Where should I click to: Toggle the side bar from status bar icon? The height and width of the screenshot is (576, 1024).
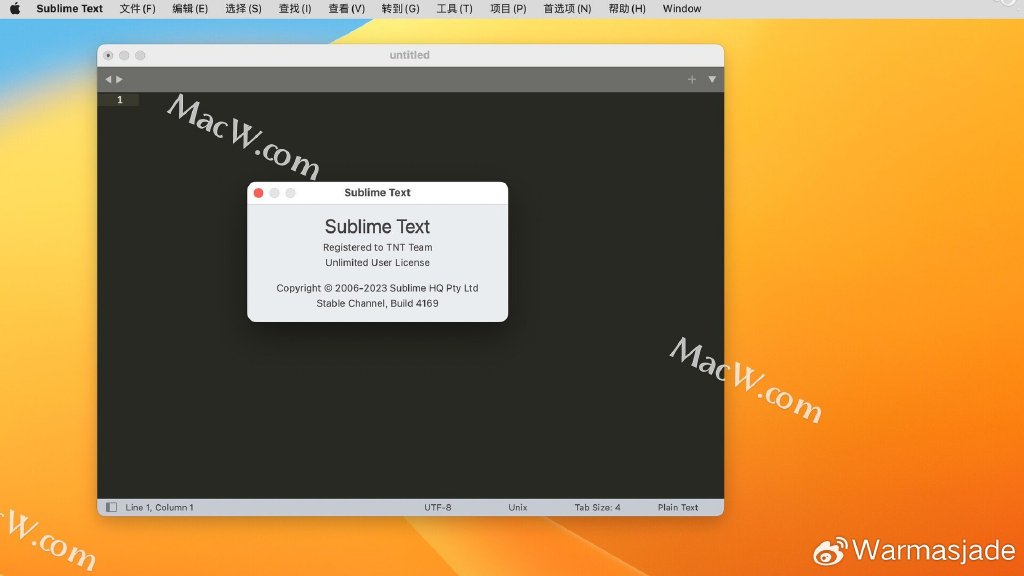pos(112,507)
